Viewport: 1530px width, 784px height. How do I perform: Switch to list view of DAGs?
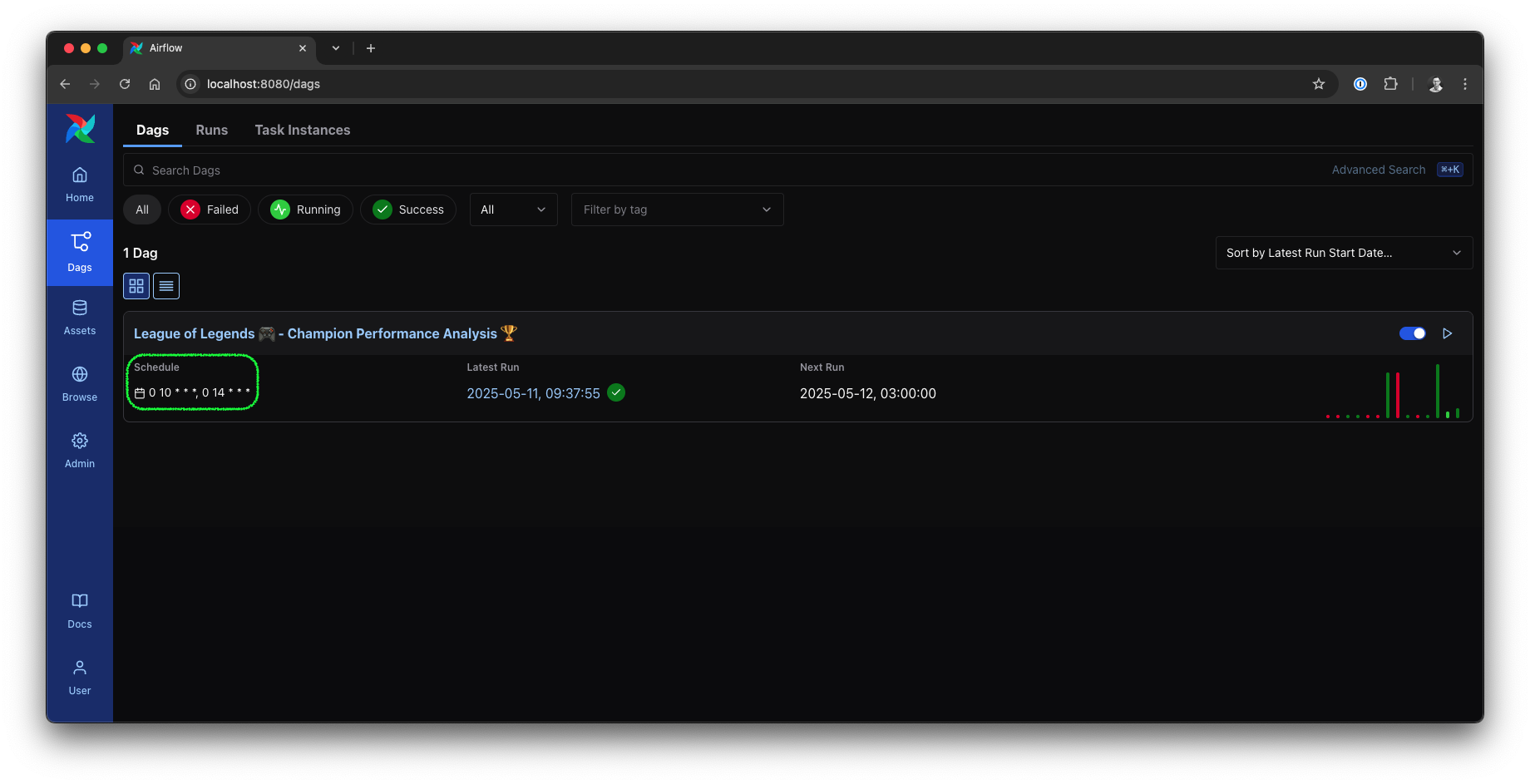click(165, 285)
